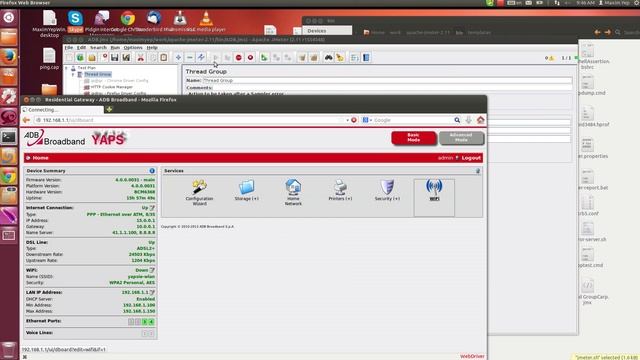
Task: Open the Trash in Ubuntu launcher
Action: 9,350
